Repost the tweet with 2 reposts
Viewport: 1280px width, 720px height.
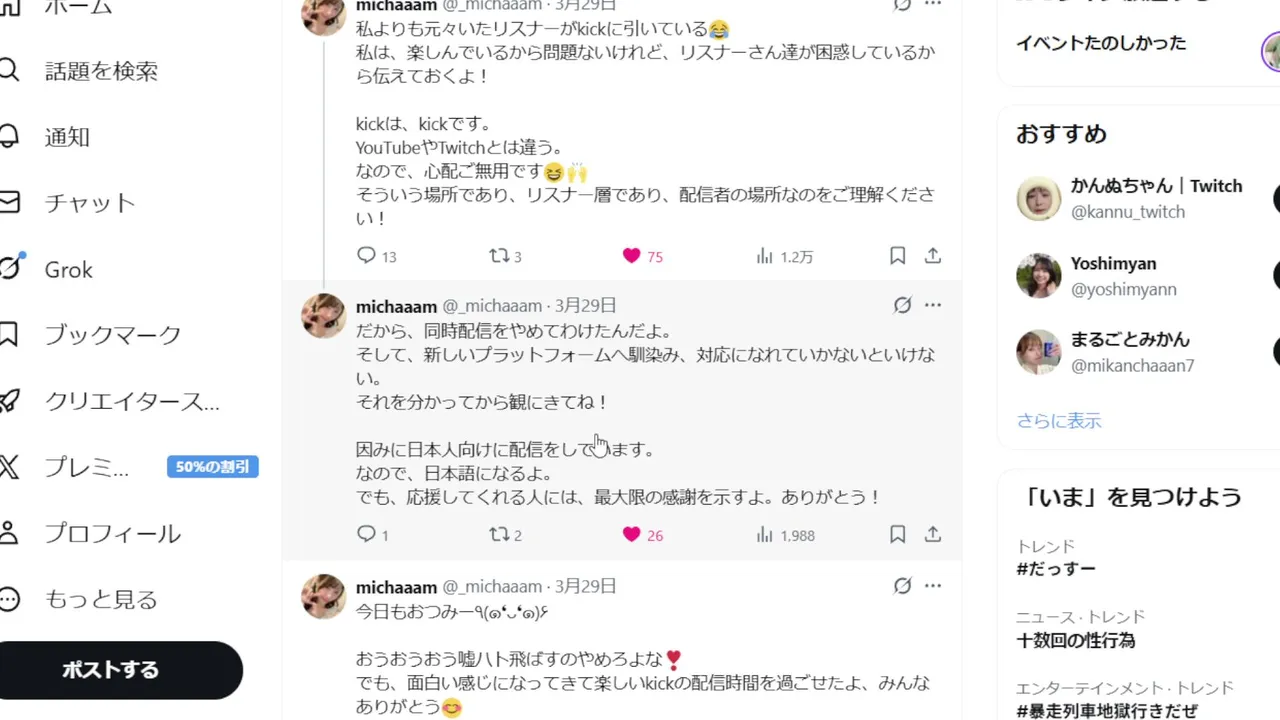[x=498, y=535]
